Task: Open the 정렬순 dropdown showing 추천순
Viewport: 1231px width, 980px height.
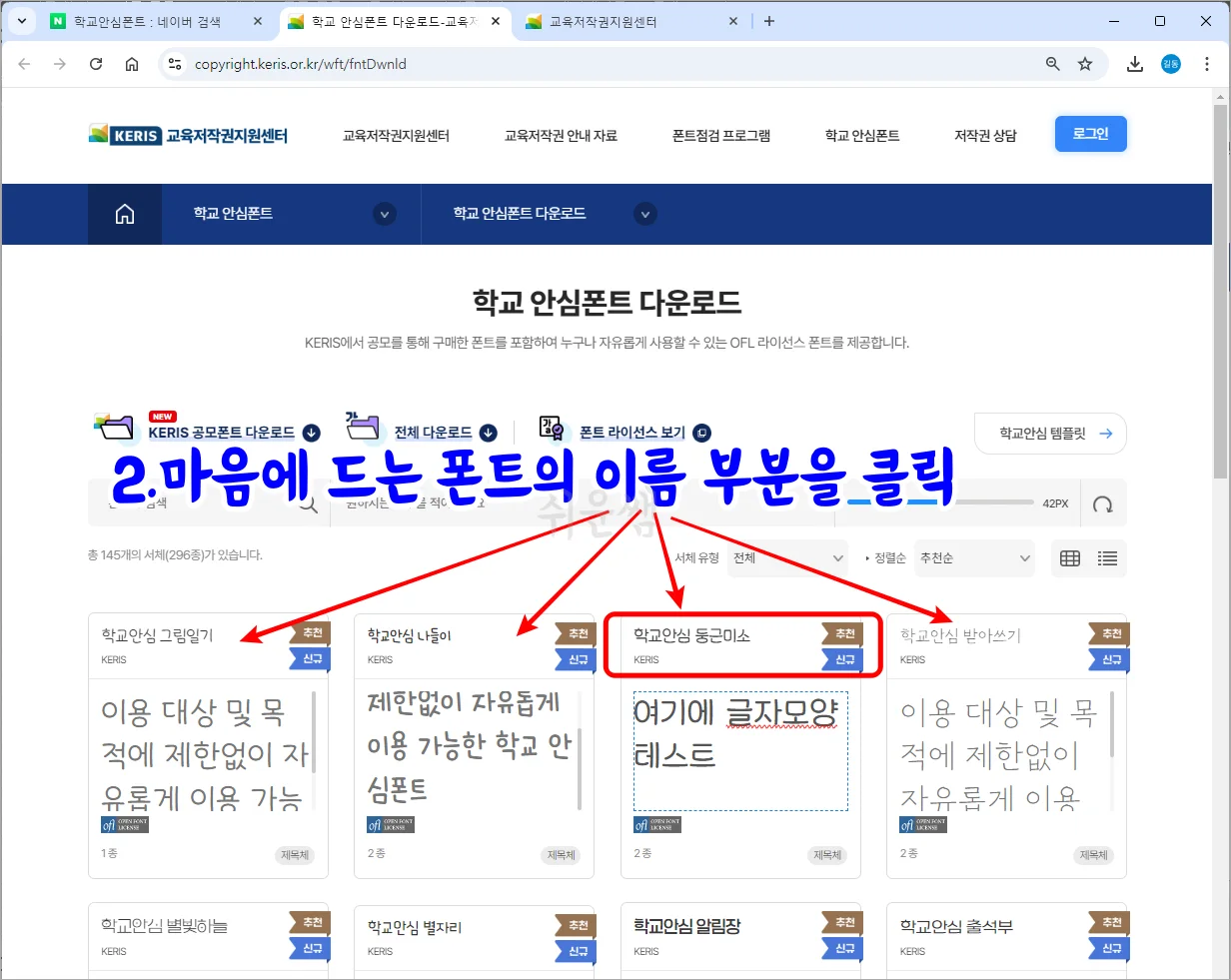Action: click(x=974, y=558)
